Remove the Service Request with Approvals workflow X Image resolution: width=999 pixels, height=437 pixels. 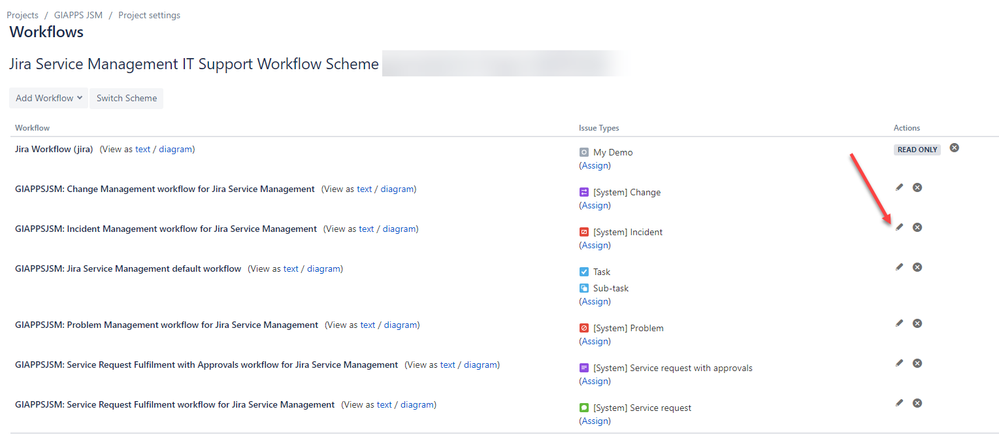coord(917,363)
